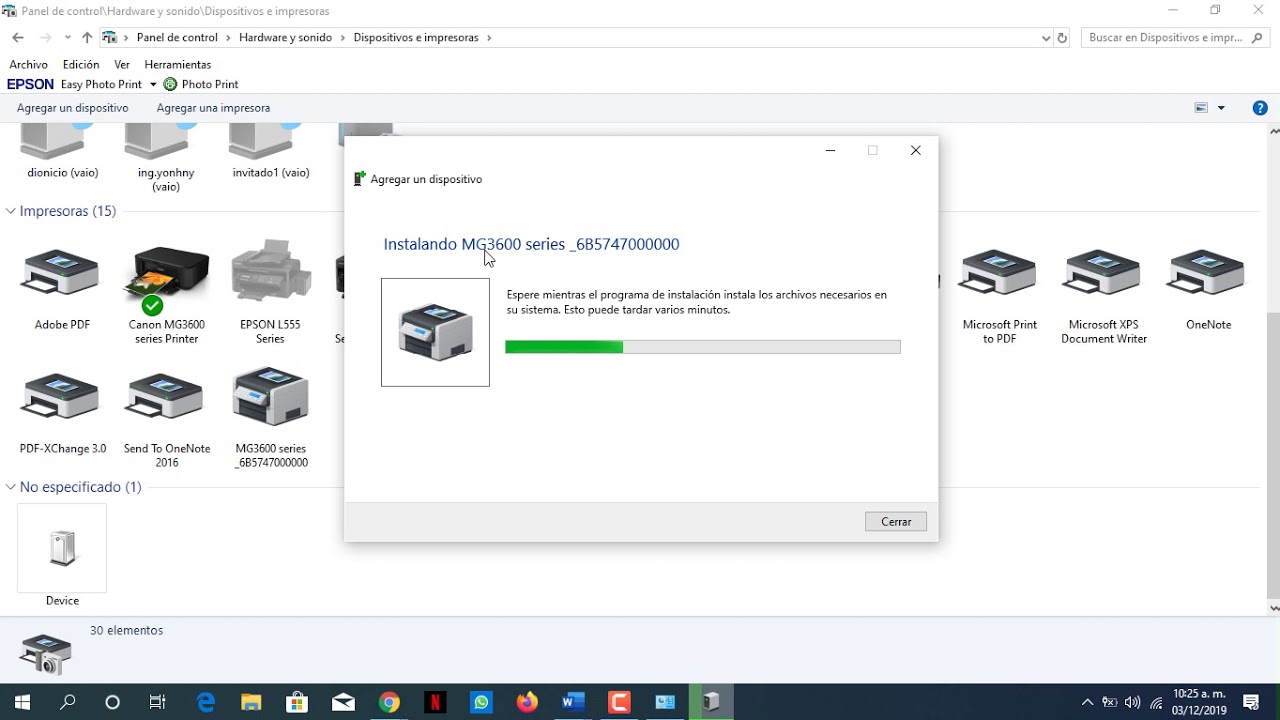Image resolution: width=1280 pixels, height=720 pixels.
Task: Click the installation progress bar
Action: coord(703,347)
